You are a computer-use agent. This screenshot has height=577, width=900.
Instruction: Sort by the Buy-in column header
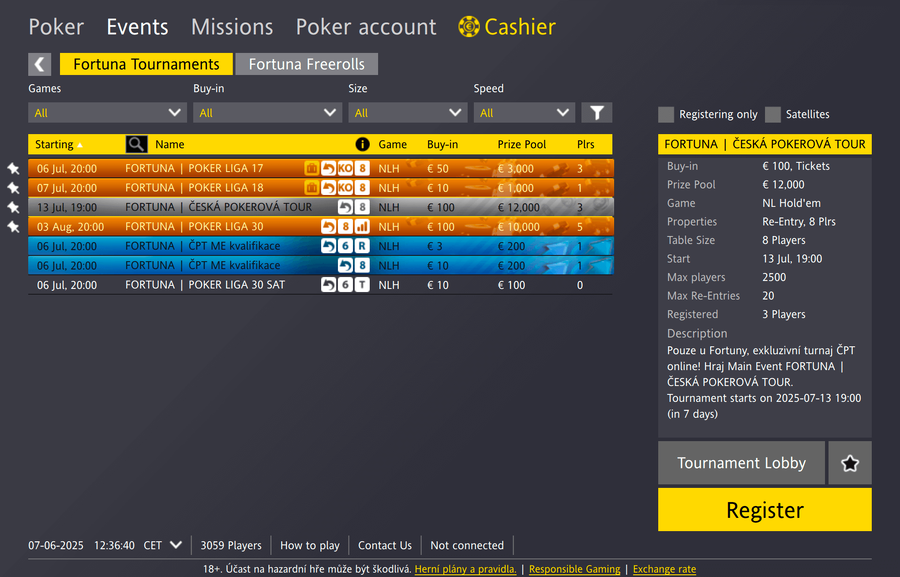click(x=443, y=144)
